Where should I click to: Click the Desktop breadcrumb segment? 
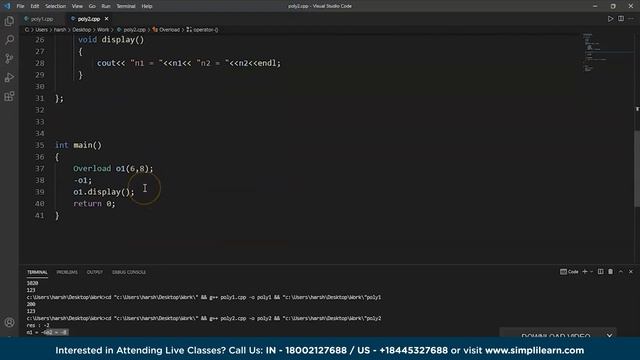click(82, 30)
